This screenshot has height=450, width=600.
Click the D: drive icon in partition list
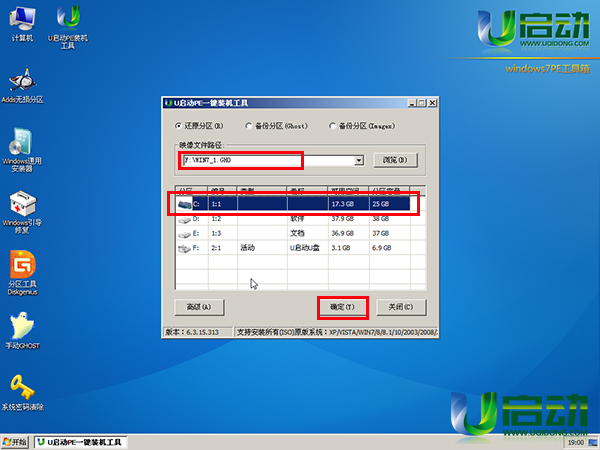pyautogui.click(x=184, y=220)
